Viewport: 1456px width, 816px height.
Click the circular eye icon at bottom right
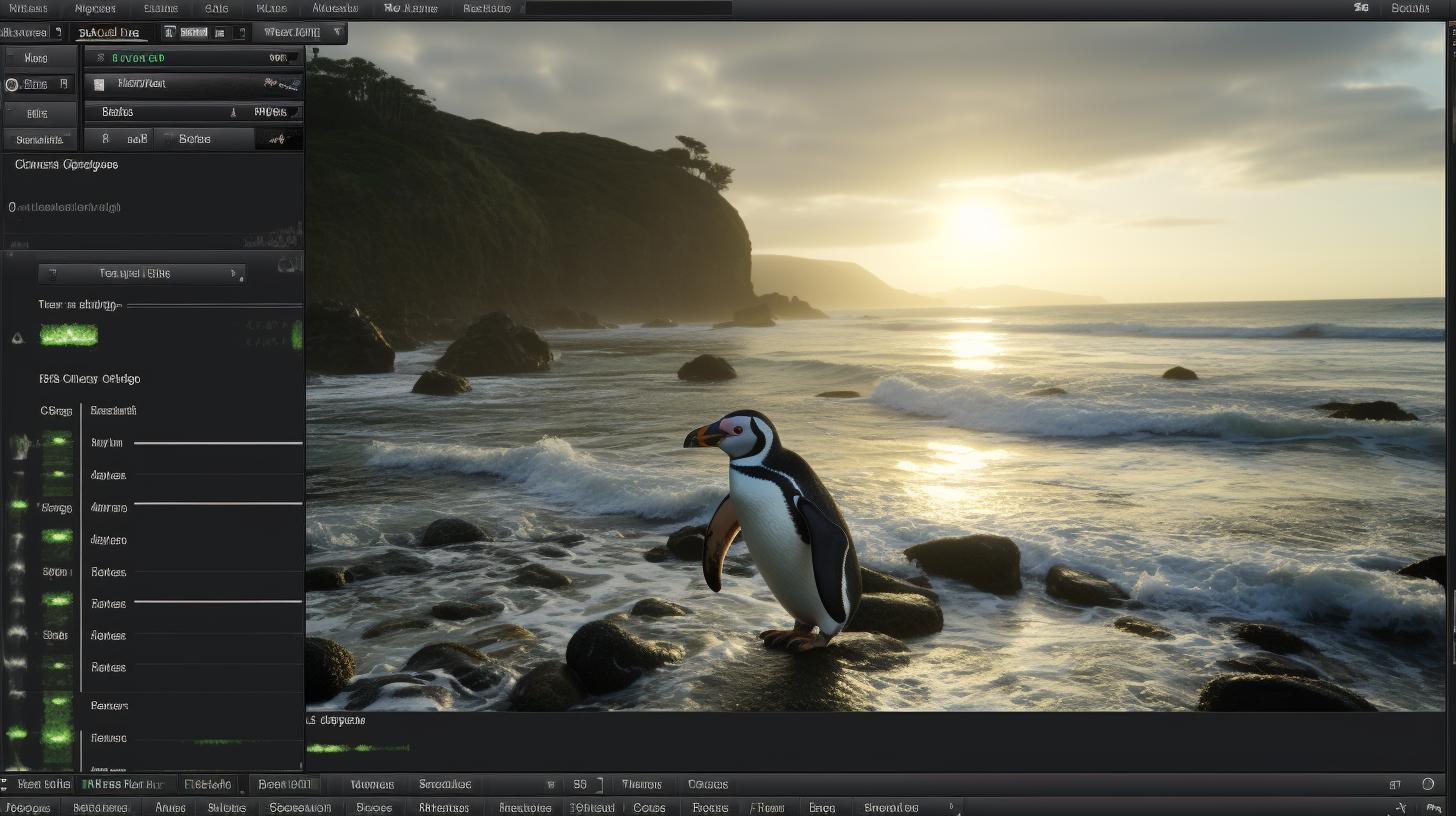coord(1428,784)
